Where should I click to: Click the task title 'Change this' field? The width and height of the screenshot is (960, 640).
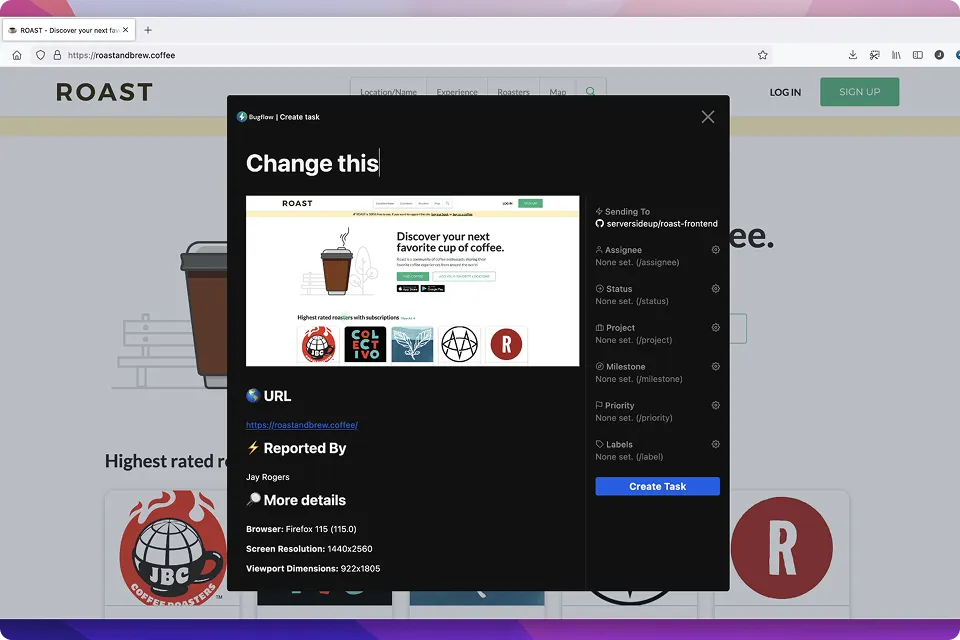point(312,164)
